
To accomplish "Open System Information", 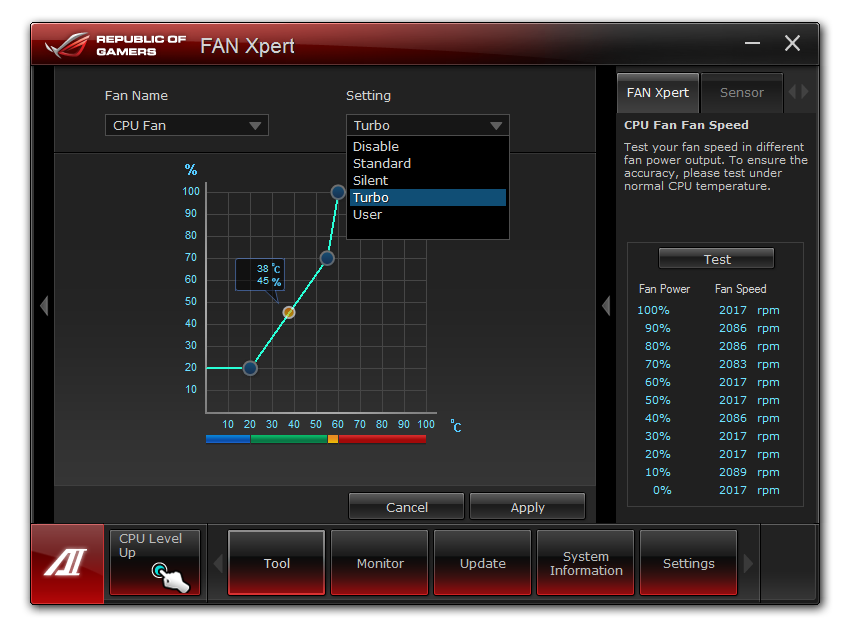I will [585, 563].
